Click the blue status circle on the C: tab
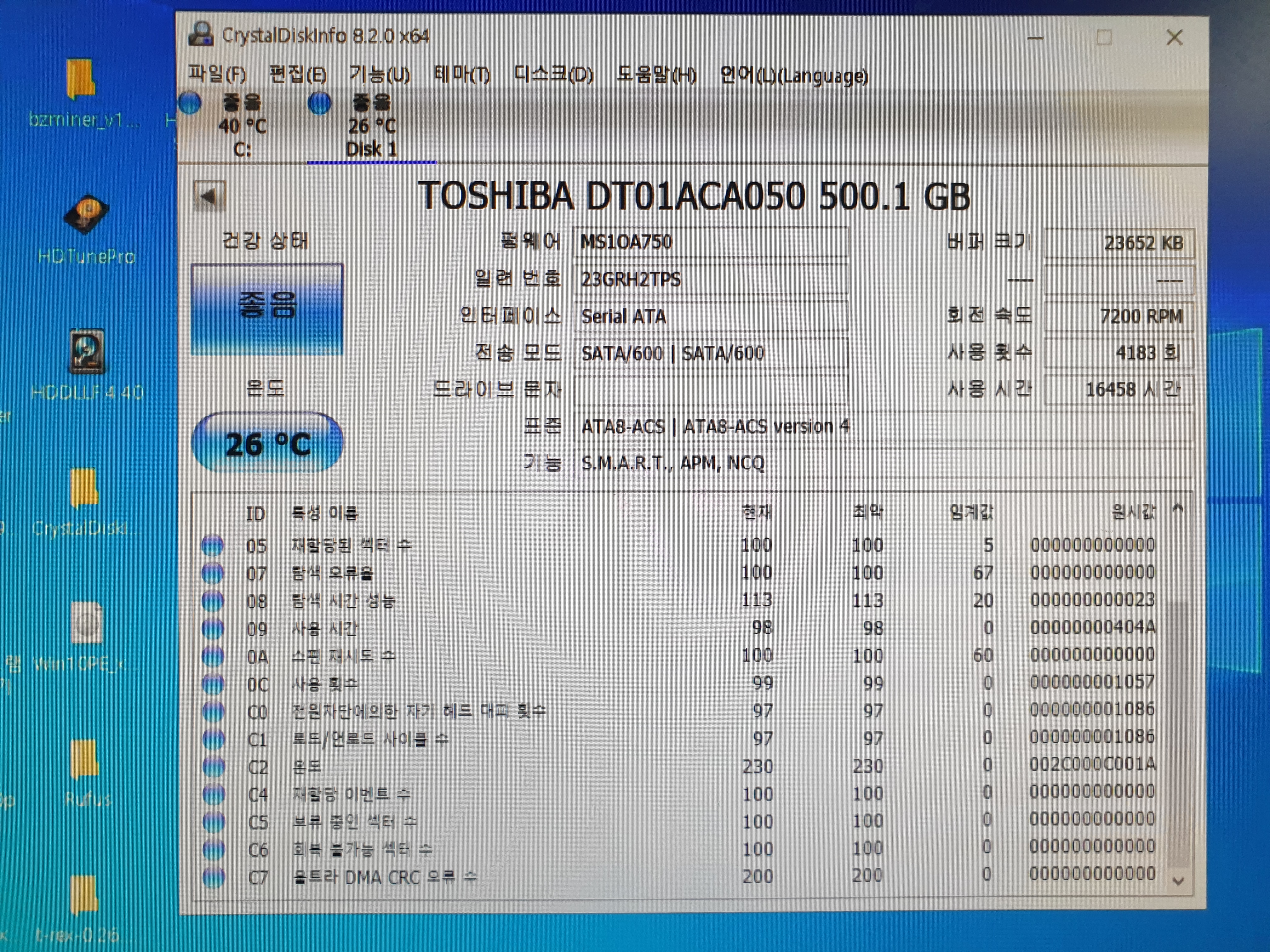Image resolution: width=1270 pixels, height=952 pixels. tap(190, 103)
